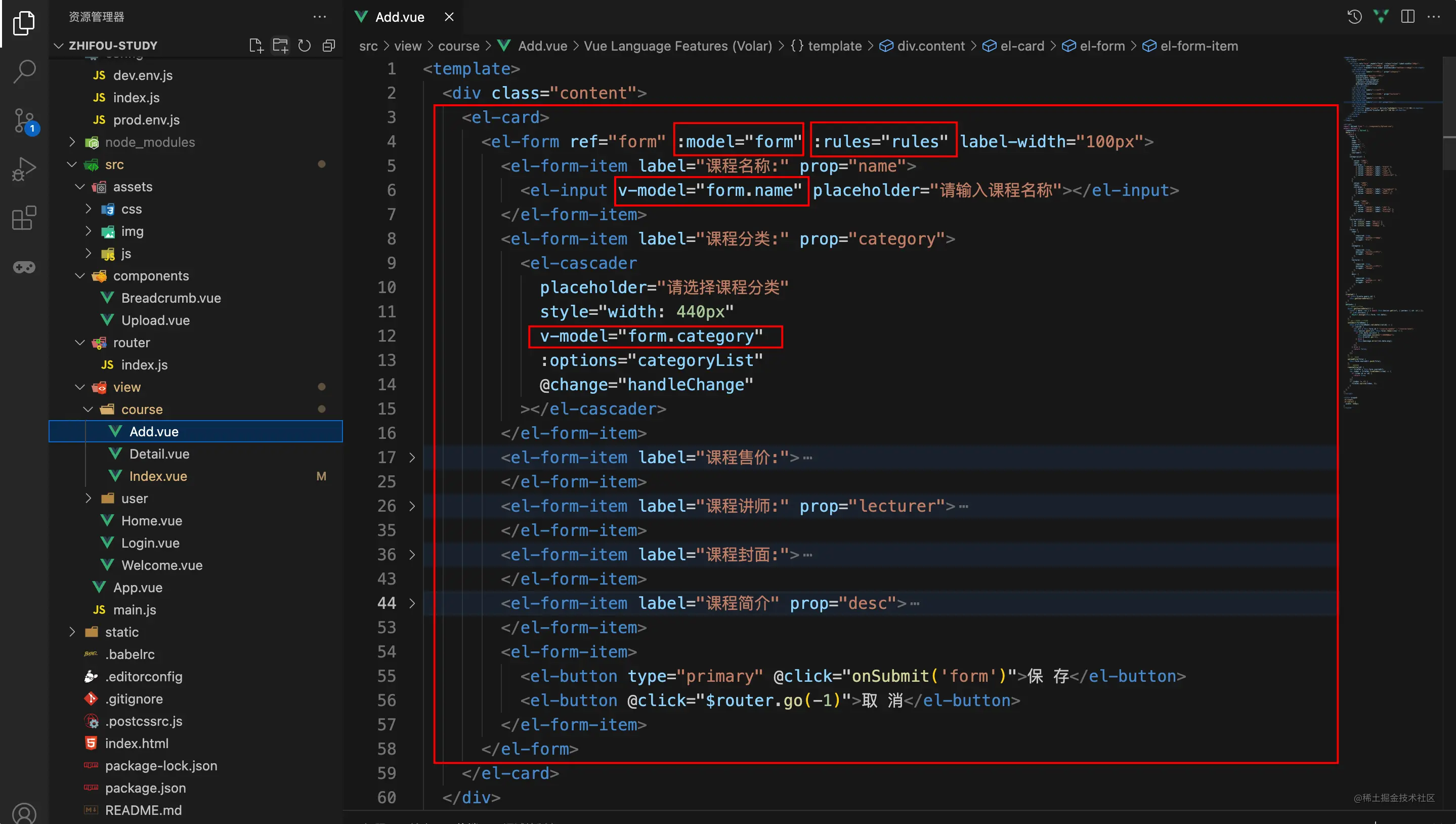This screenshot has width=1456, height=824.
Task: Open the Run and Debug view
Action: point(24,169)
